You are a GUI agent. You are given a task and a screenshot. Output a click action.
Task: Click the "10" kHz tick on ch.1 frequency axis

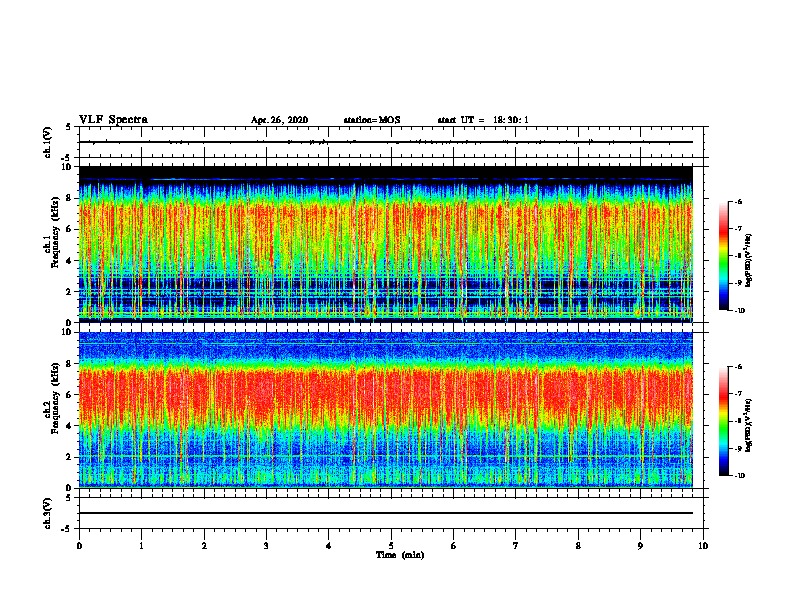(68, 167)
